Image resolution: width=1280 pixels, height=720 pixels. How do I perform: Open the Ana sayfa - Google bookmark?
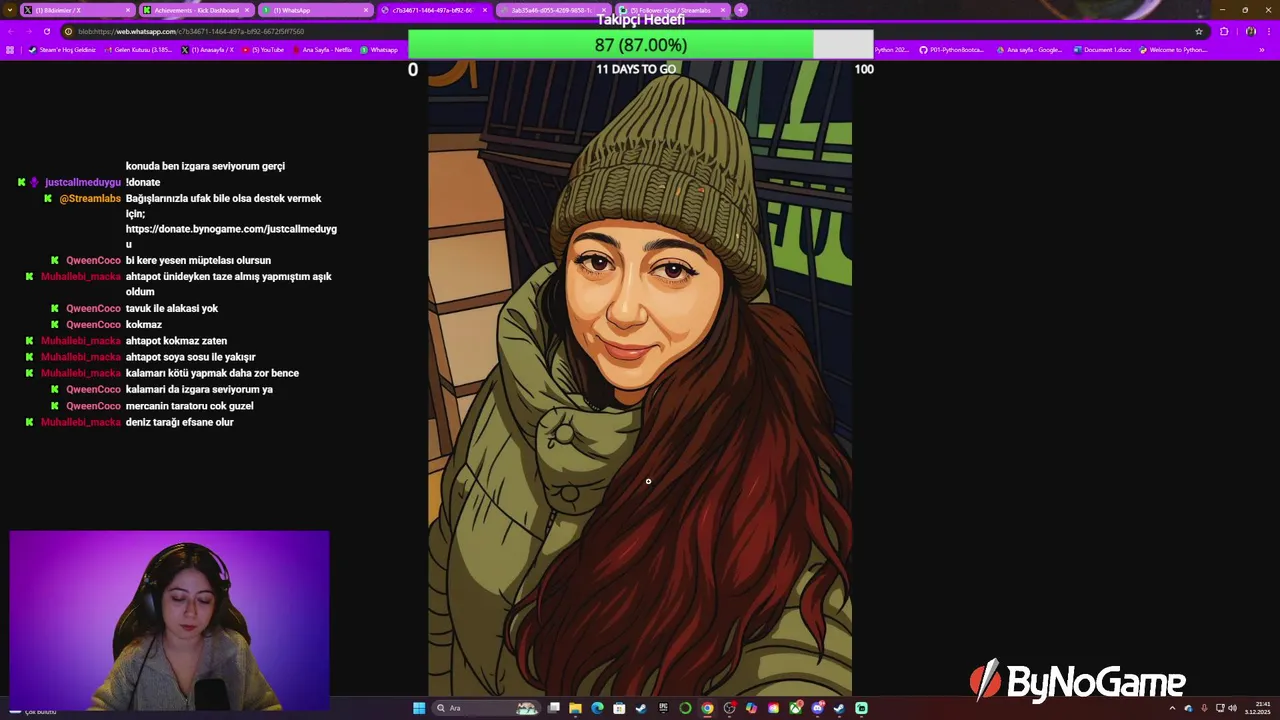pos(1029,50)
